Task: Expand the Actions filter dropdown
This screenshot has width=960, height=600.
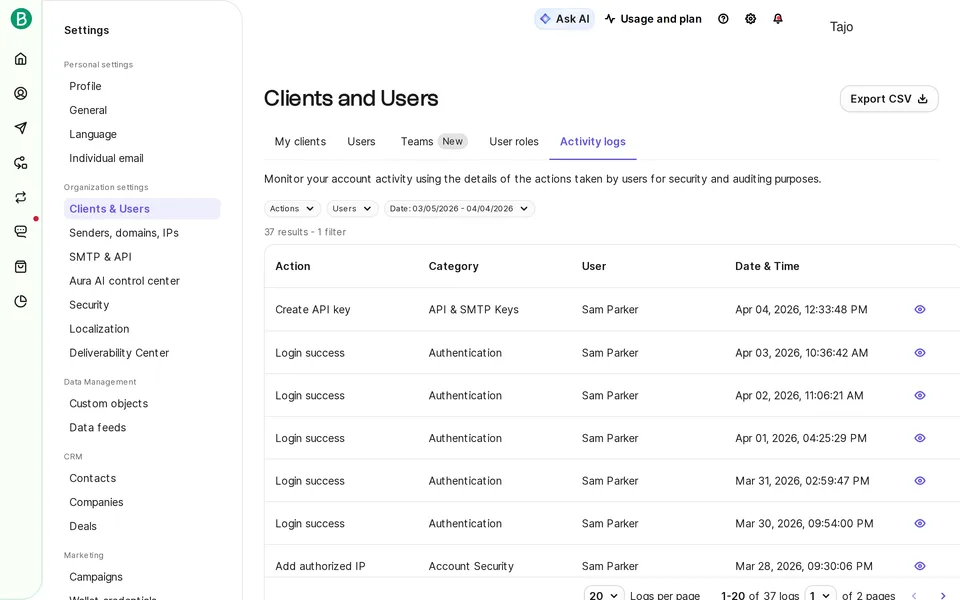Action: pyautogui.click(x=292, y=209)
